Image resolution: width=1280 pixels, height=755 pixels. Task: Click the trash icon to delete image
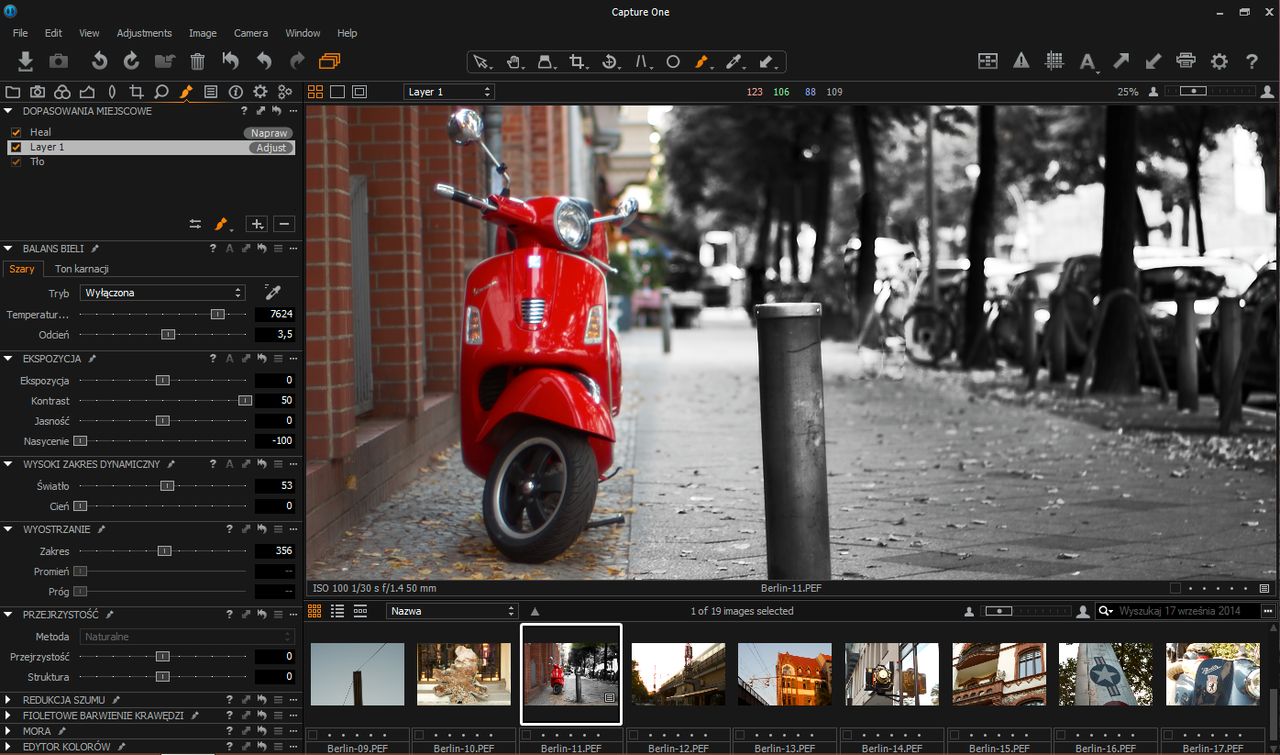pos(197,61)
